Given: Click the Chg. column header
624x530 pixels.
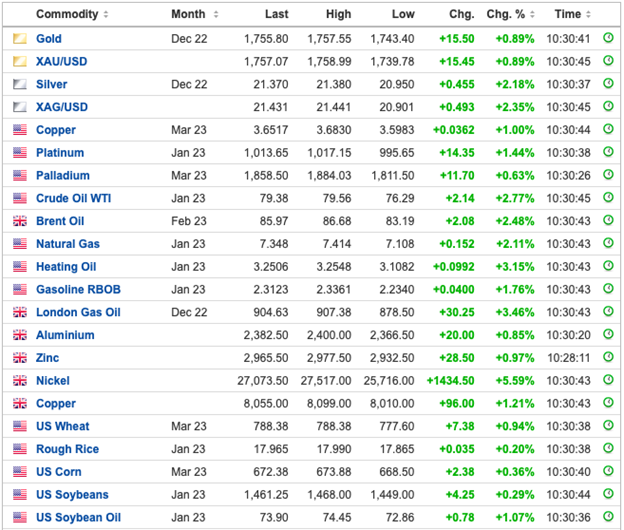Looking at the screenshot, I should coord(462,14).
